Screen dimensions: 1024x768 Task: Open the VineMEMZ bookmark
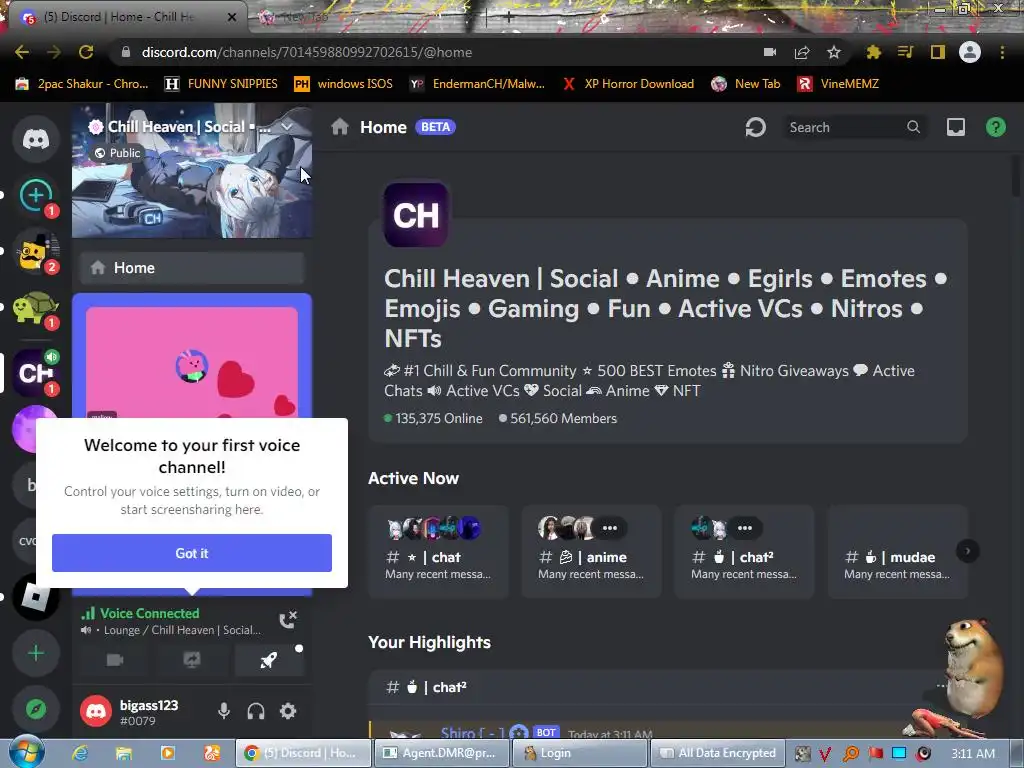pyautogui.click(x=839, y=84)
